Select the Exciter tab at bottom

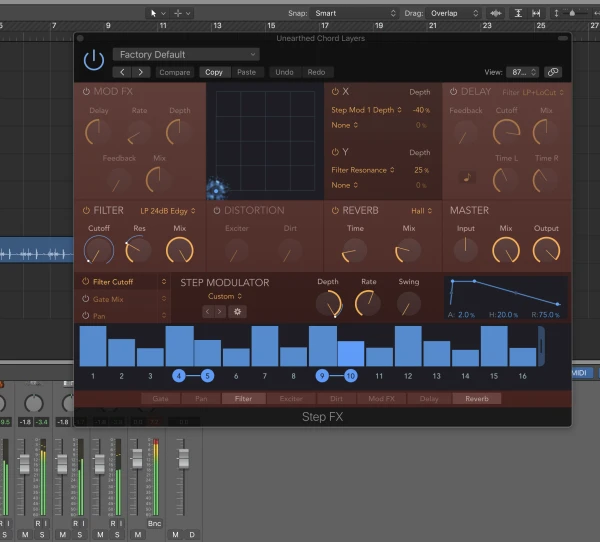click(x=291, y=399)
